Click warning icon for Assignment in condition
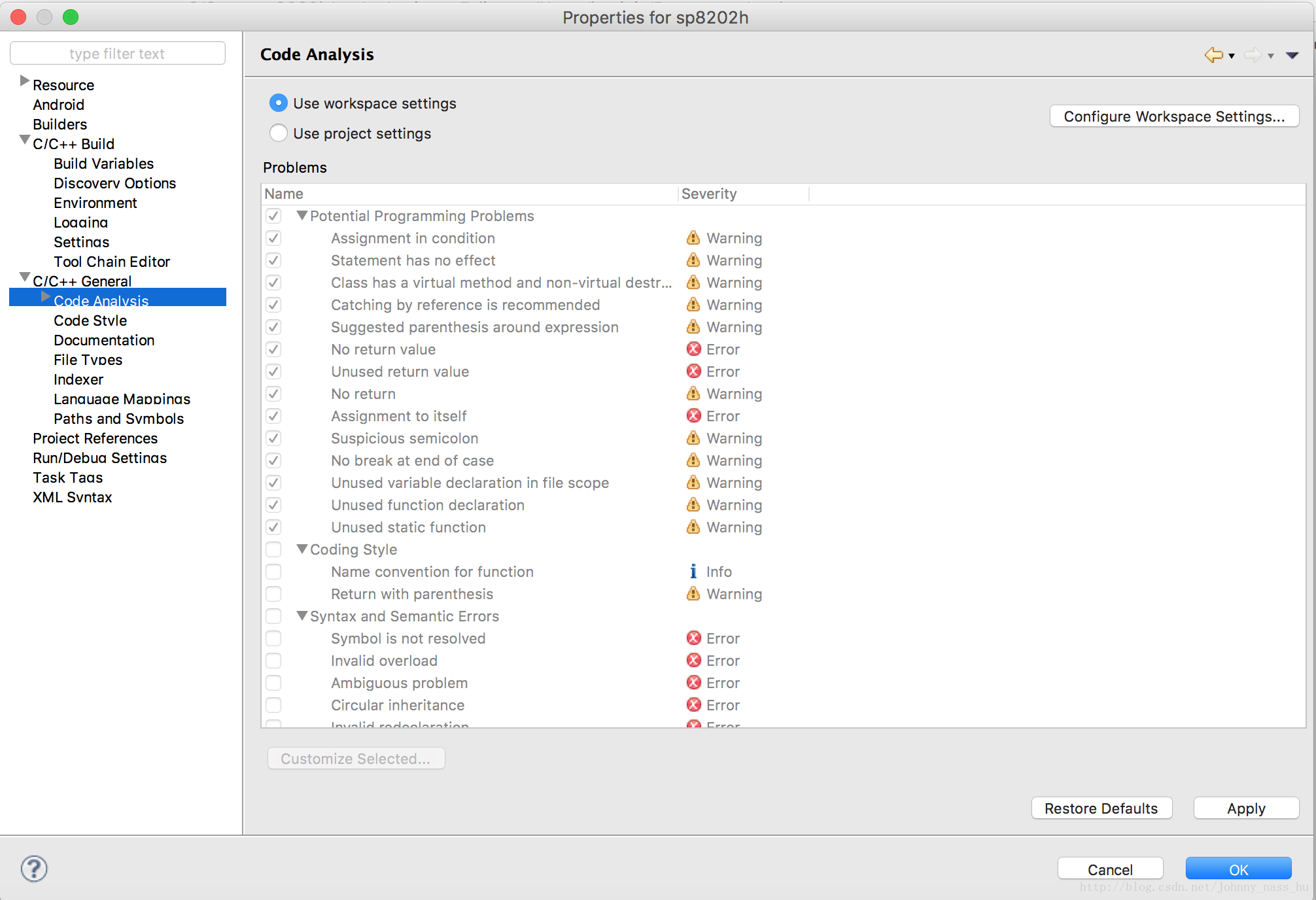 click(693, 238)
